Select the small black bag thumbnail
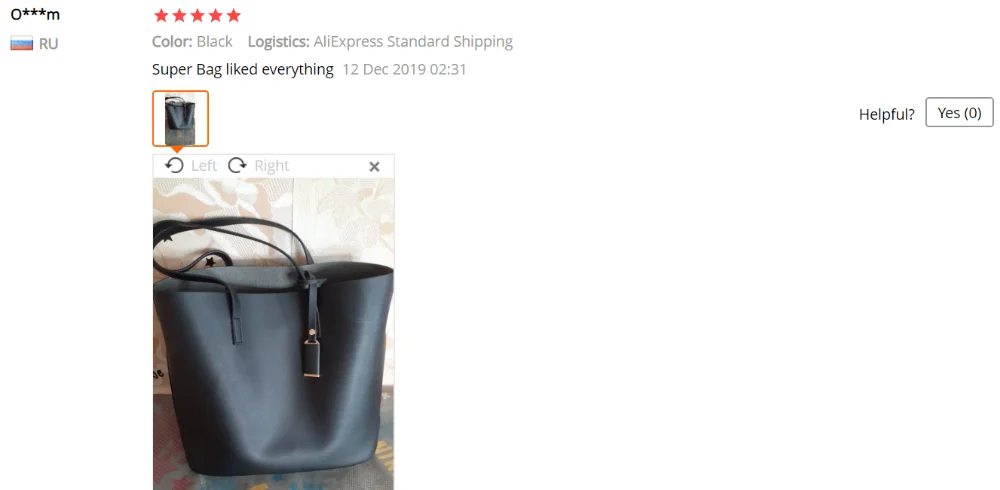 [180, 119]
